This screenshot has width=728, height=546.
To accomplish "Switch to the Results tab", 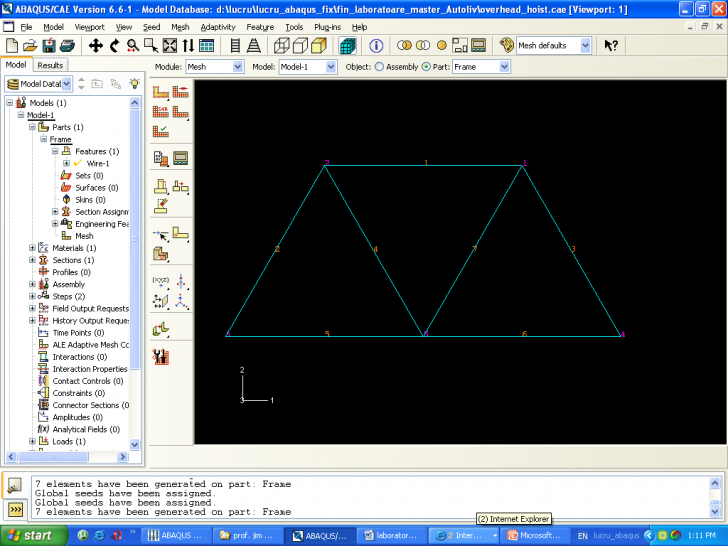I will (50, 65).
